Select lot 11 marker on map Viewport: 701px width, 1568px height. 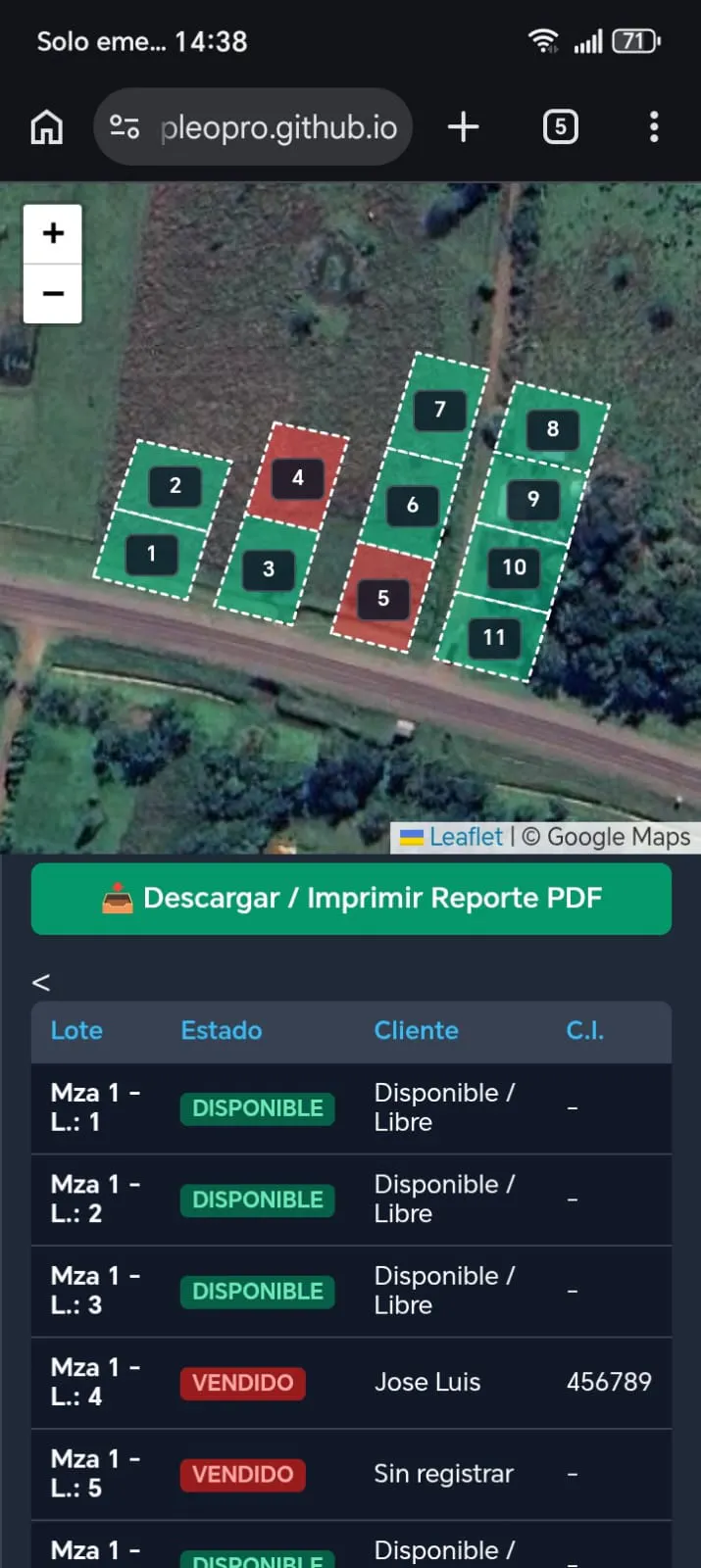pos(494,638)
